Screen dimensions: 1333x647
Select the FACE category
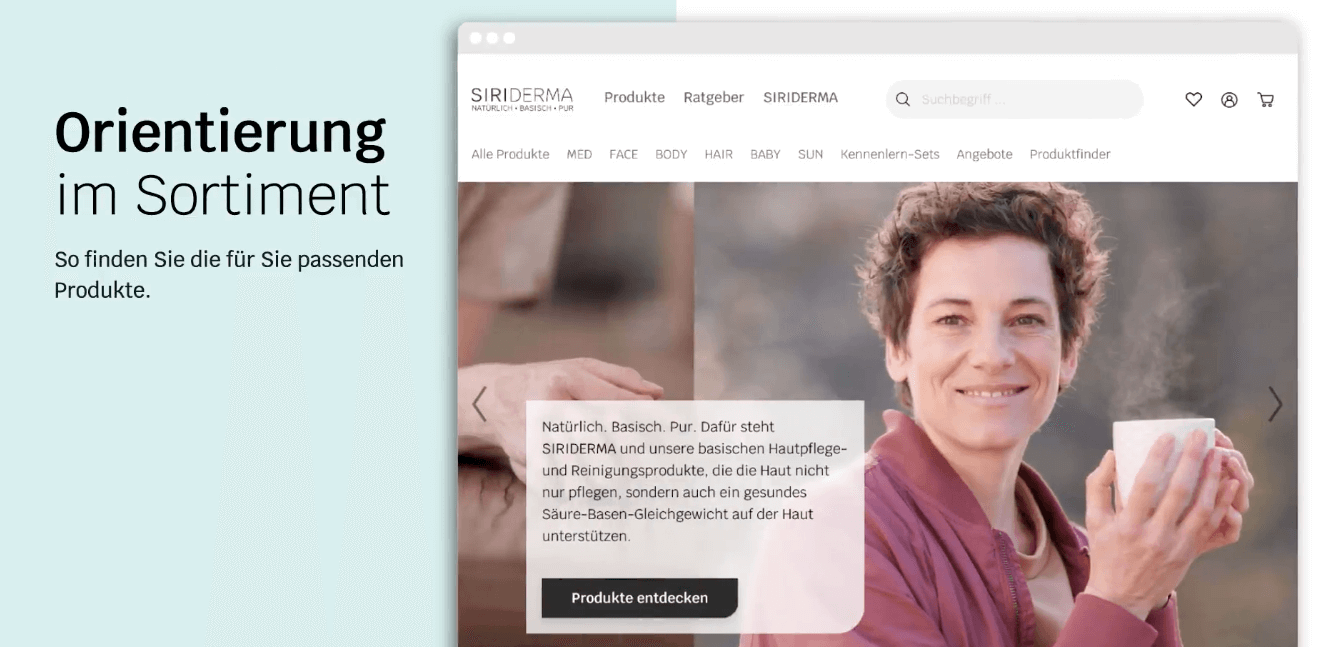[623, 154]
